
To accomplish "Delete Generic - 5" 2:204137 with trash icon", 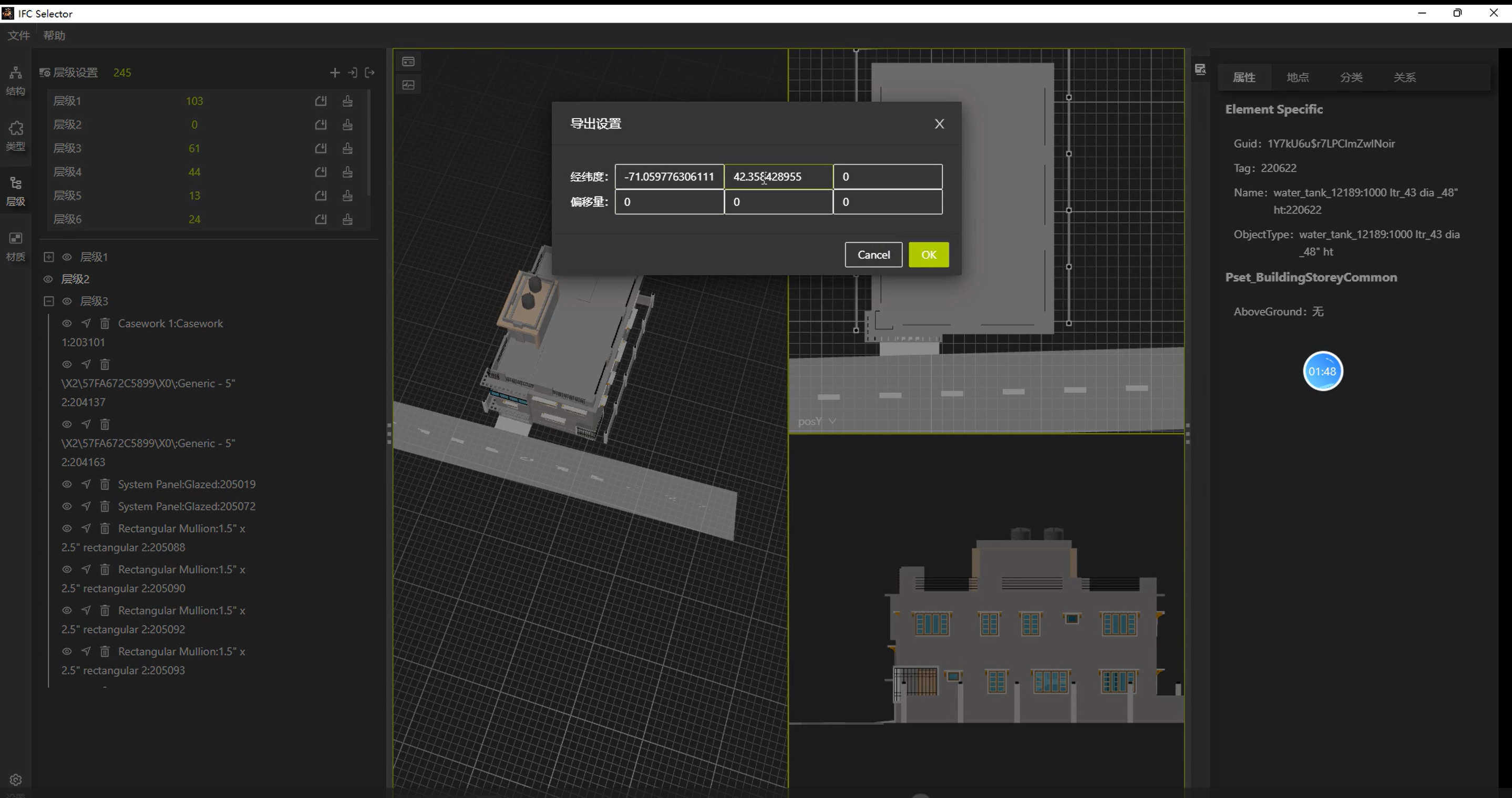I will pyautogui.click(x=105, y=364).
